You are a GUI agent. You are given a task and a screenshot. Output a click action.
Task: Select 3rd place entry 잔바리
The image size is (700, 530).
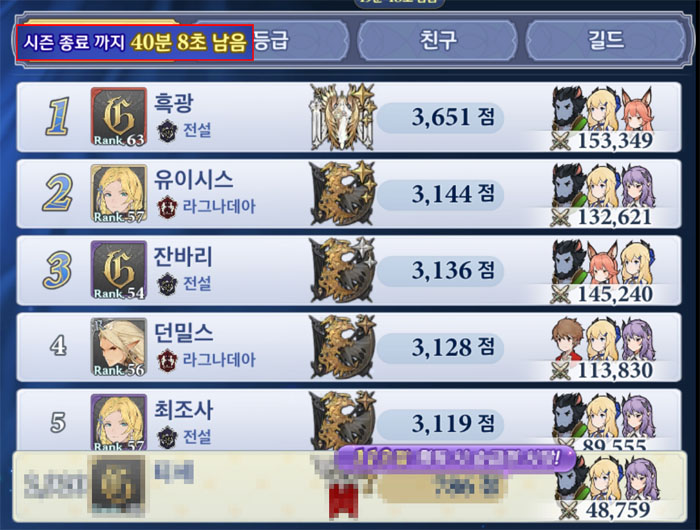click(349, 270)
